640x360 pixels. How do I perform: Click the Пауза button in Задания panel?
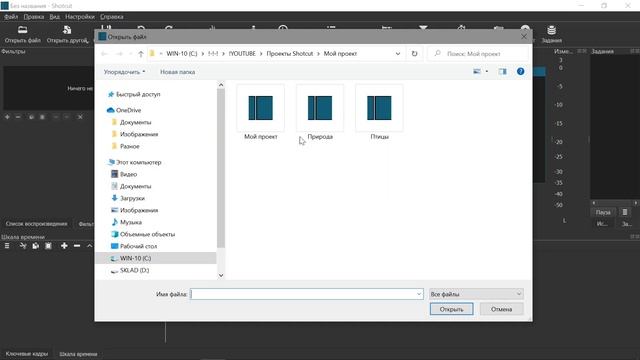[603, 212]
